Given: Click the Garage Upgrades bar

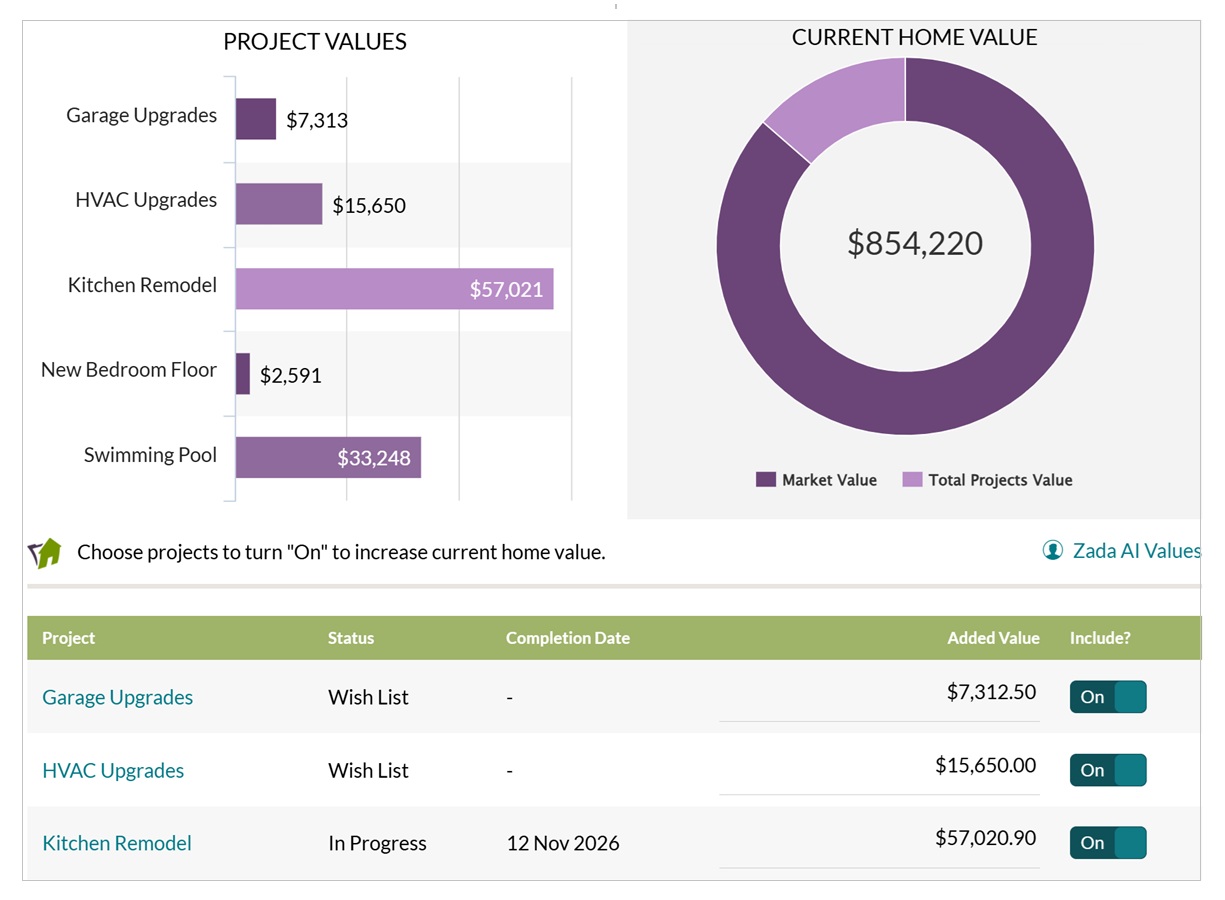Looking at the screenshot, I should [255, 119].
